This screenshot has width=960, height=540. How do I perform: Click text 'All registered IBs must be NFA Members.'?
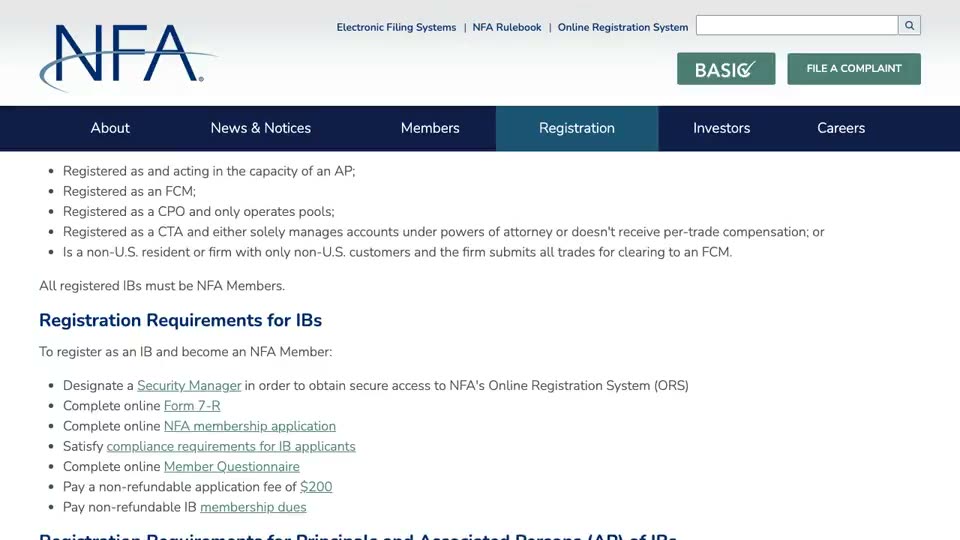[x=162, y=286]
